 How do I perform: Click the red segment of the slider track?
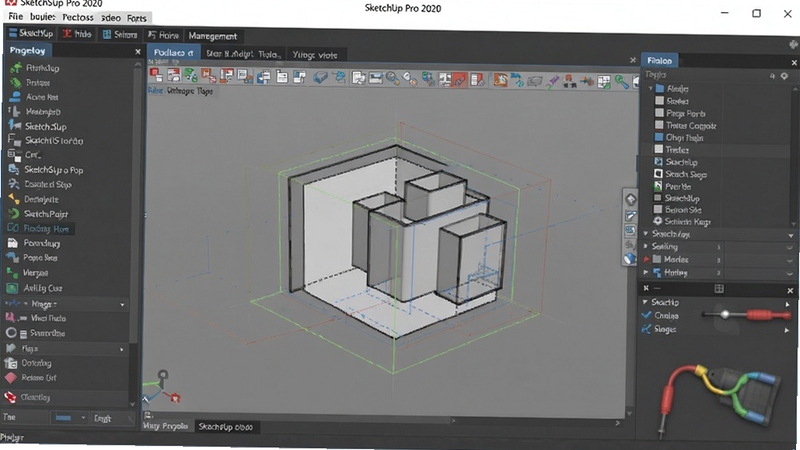(768, 315)
